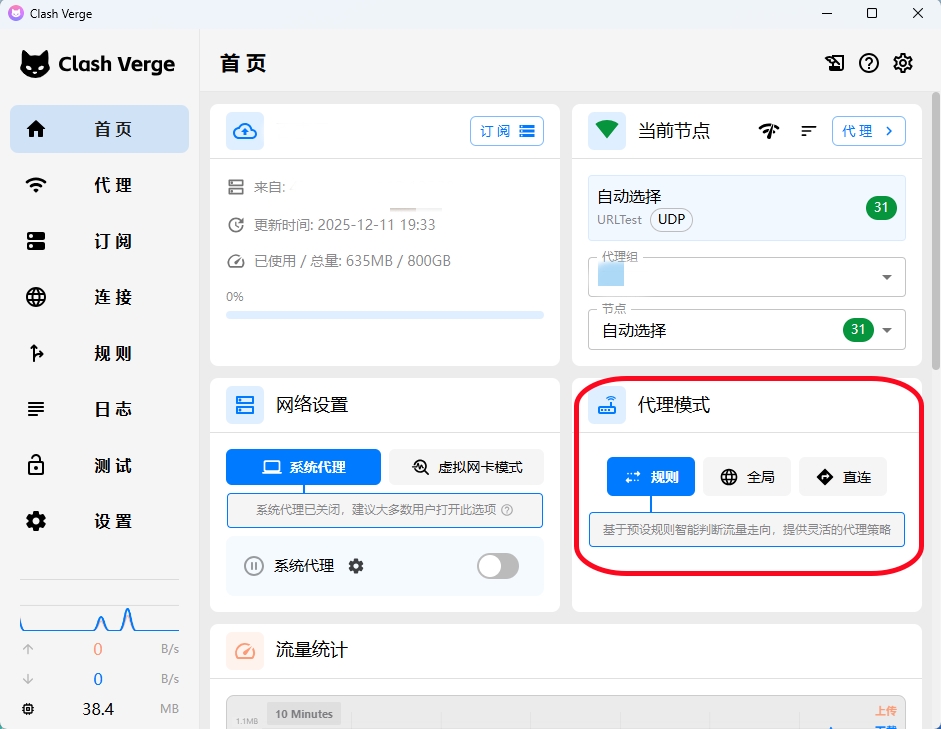
Task: Expand the 代理组 dropdown
Action: tap(886, 277)
